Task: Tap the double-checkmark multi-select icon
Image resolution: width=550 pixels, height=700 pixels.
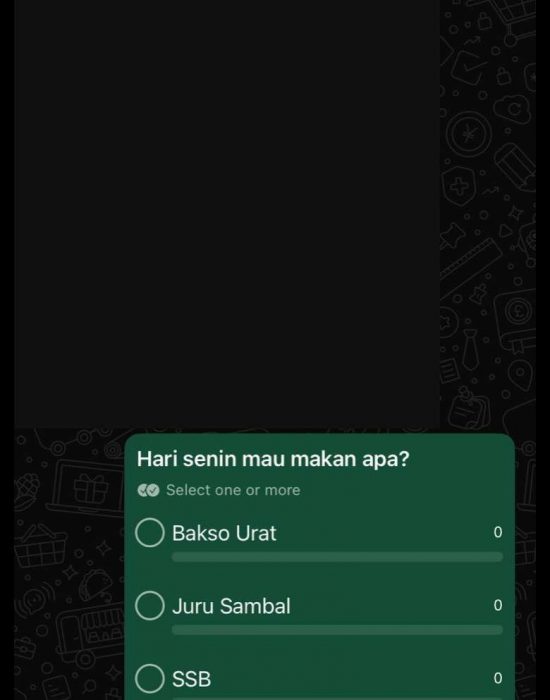Action: (149, 490)
